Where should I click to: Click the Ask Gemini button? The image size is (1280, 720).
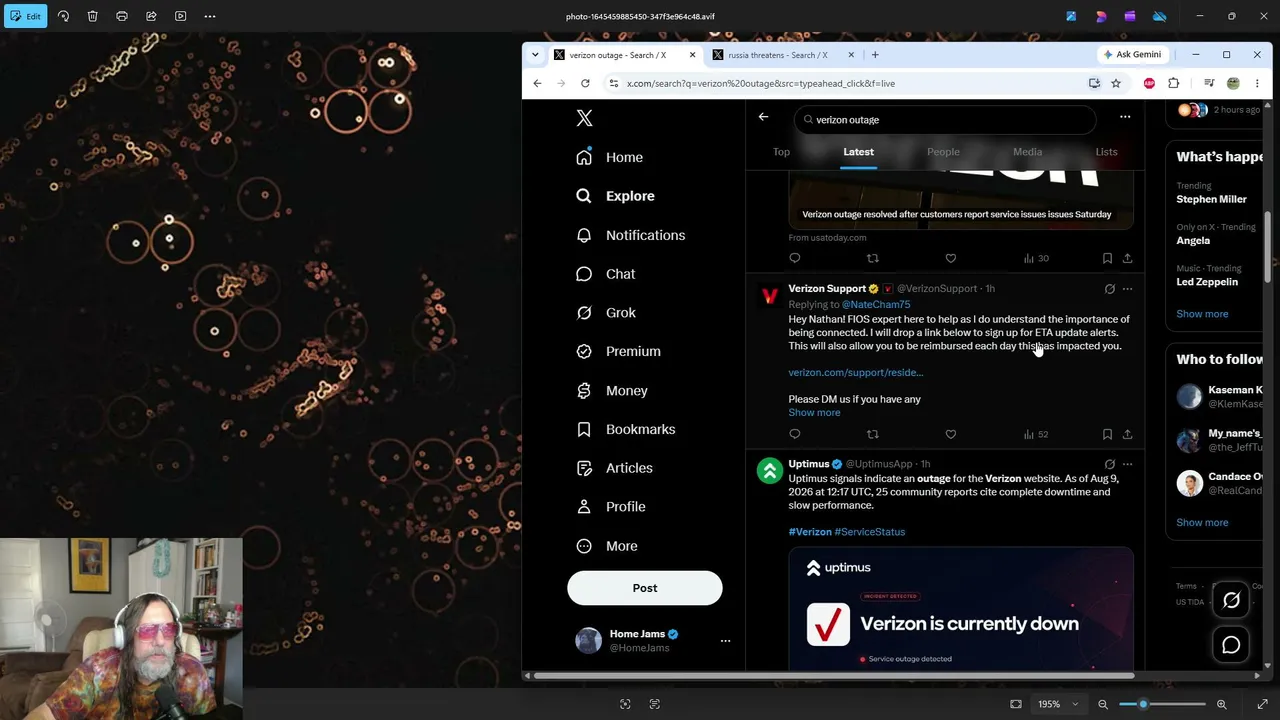pos(1132,55)
